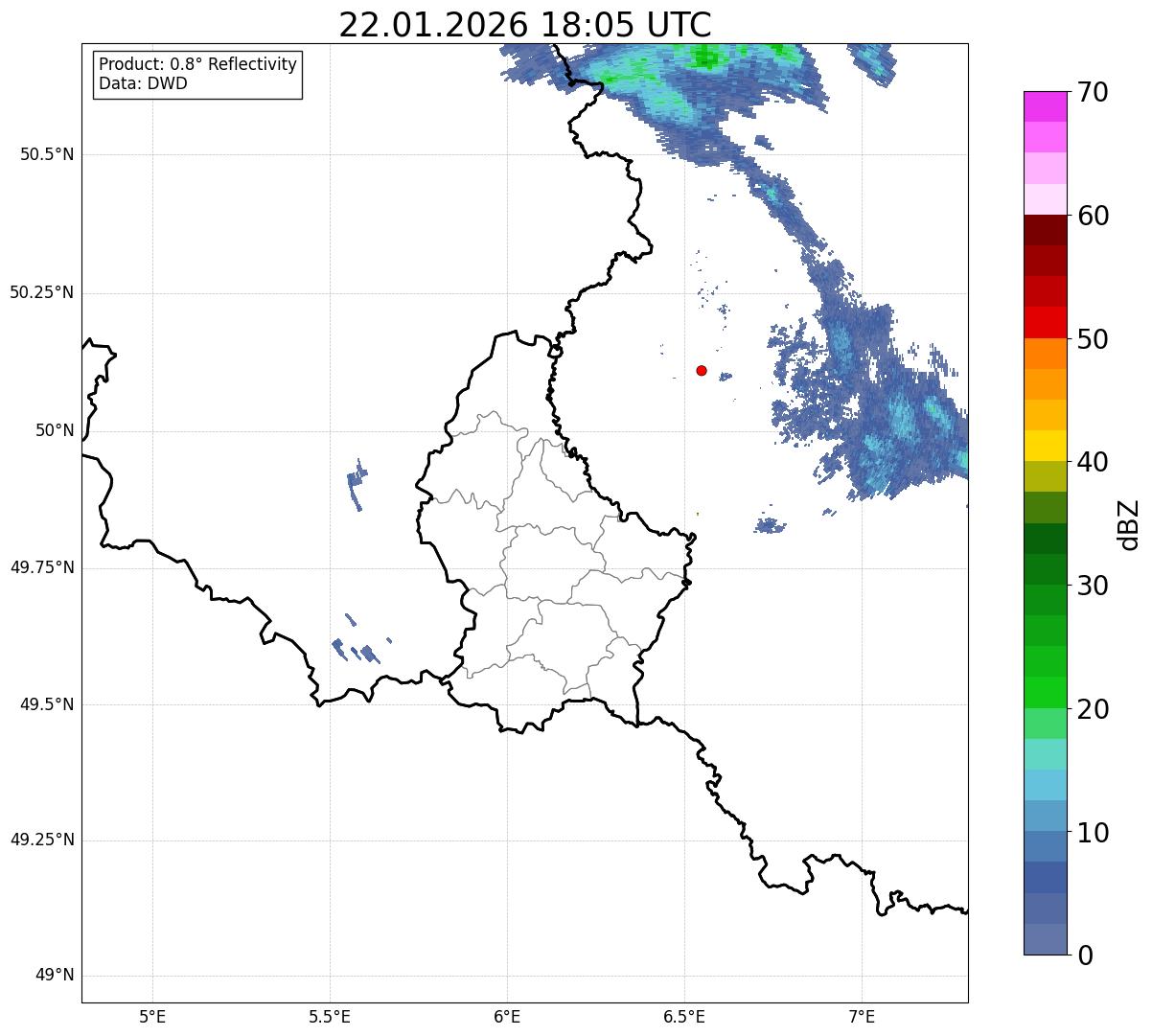The image size is (1152, 1036).
Task: Click the colorbar tick label '60'
Action: 1093,217
